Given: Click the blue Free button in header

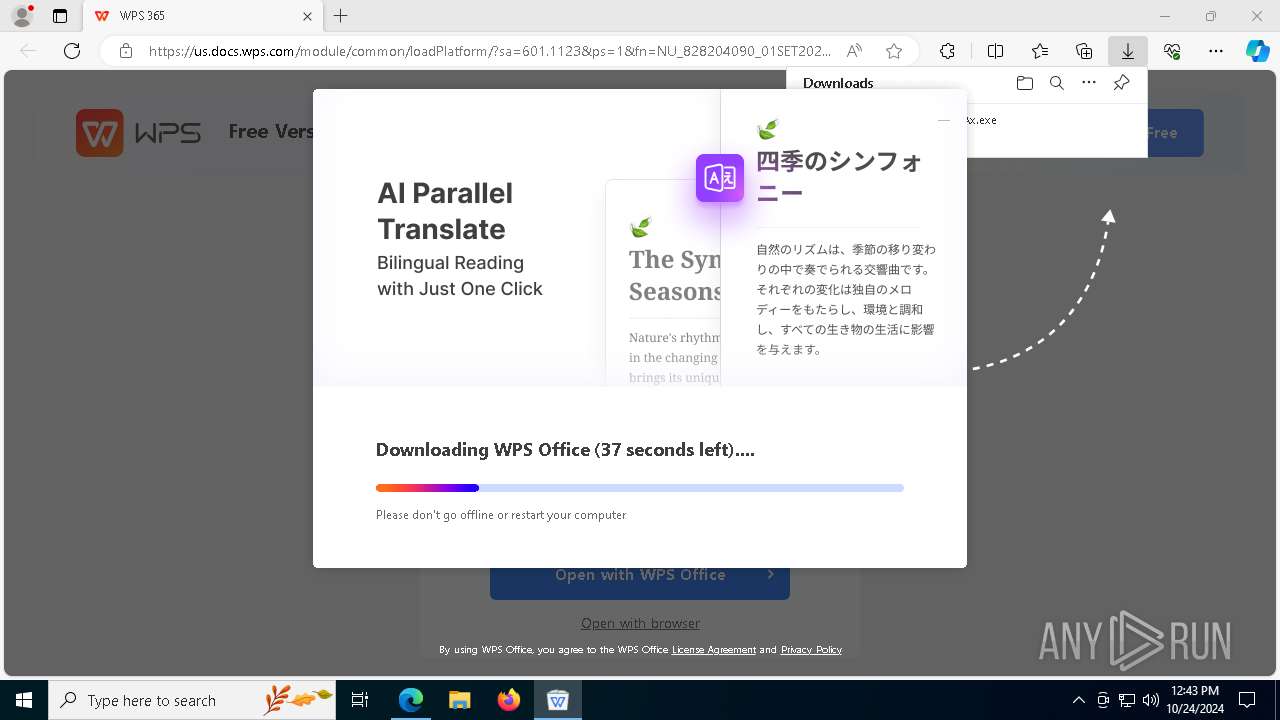Looking at the screenshot, I should (x=1175, y=132).
